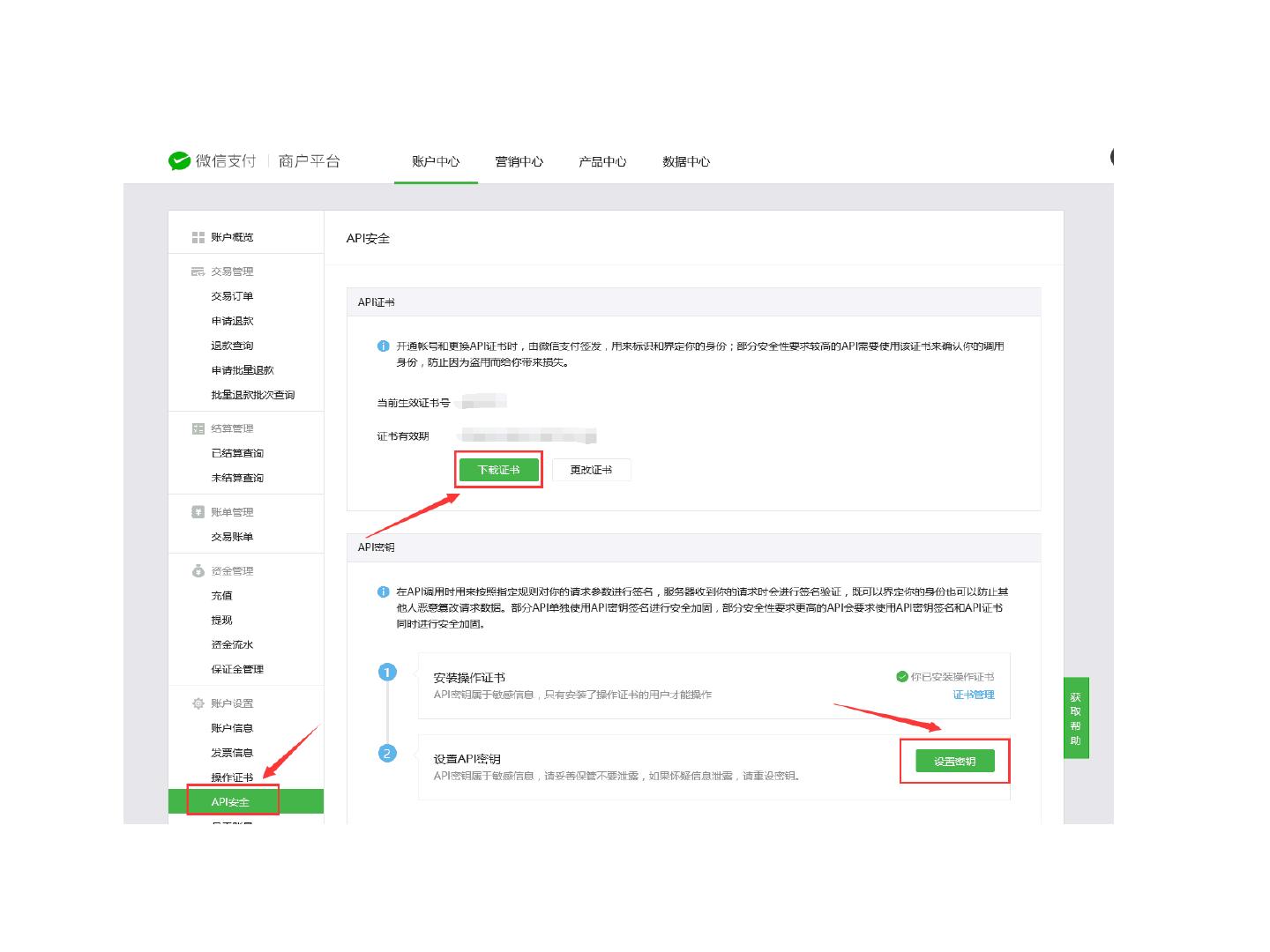This screenshot has width=1270, height=952.
Task: Open the 营销中心 tab
Action: point(519,161)
